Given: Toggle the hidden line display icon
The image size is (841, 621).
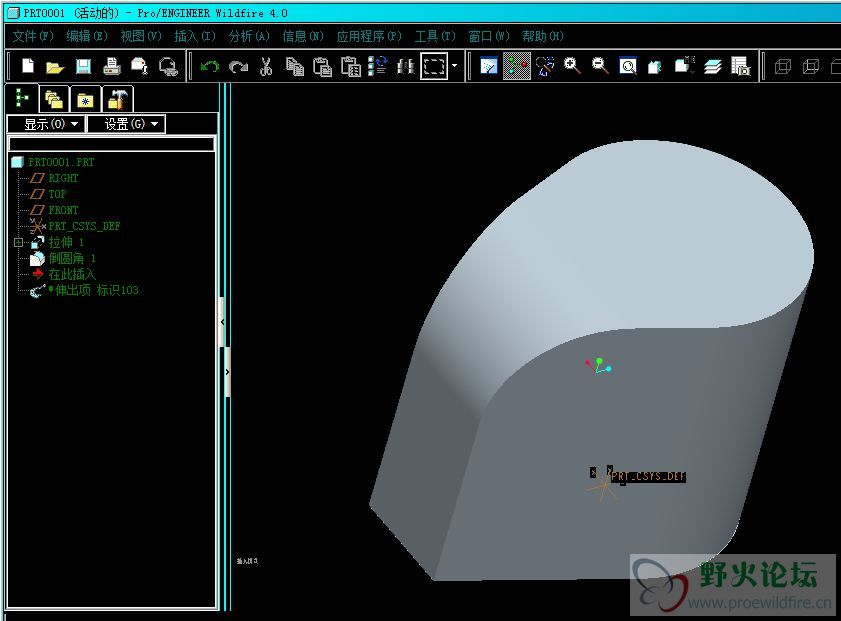Looking at the screenshot, I should coord(810,66).
